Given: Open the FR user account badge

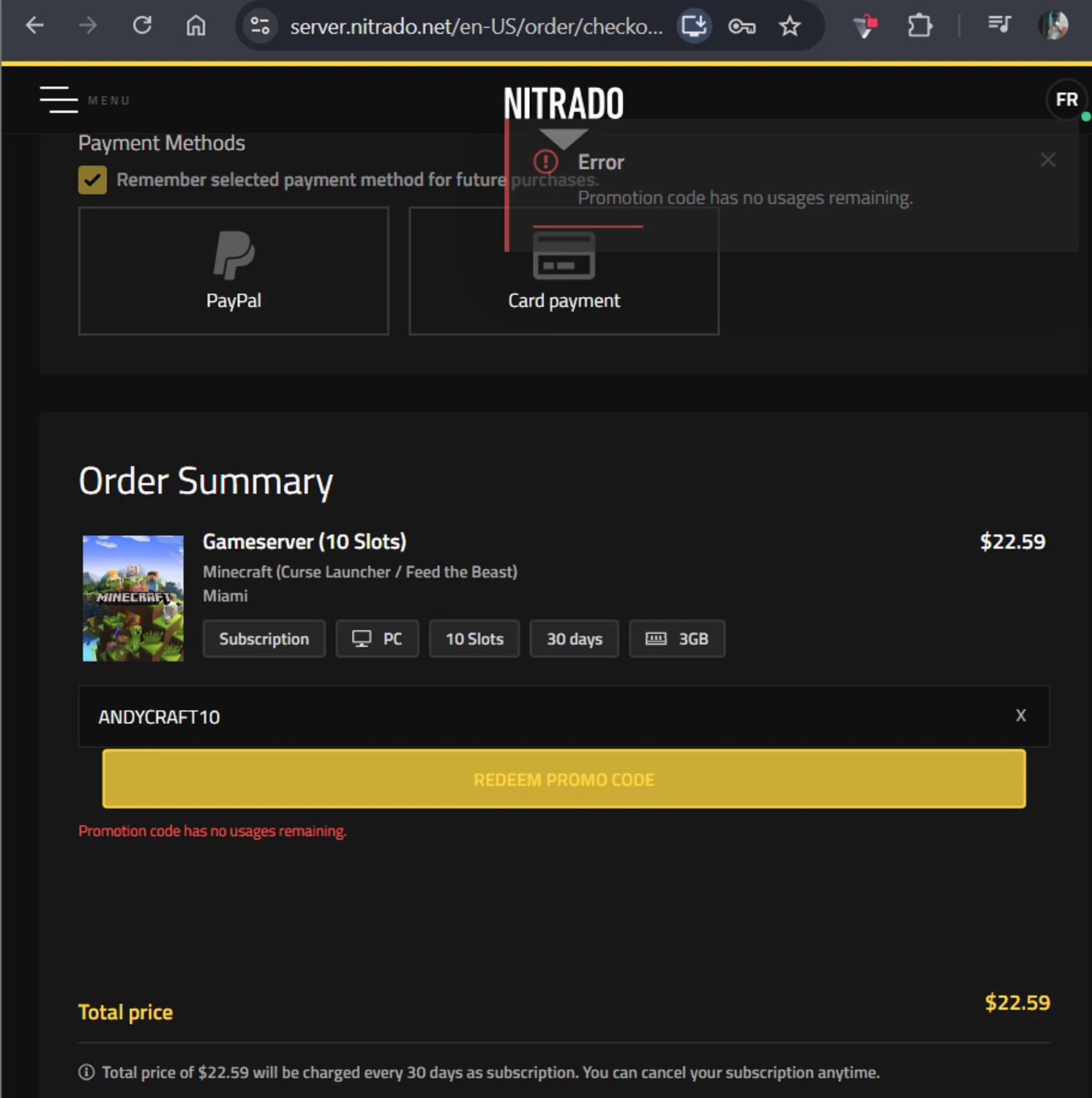Looking at the screenshot, I should (1066, 100).
